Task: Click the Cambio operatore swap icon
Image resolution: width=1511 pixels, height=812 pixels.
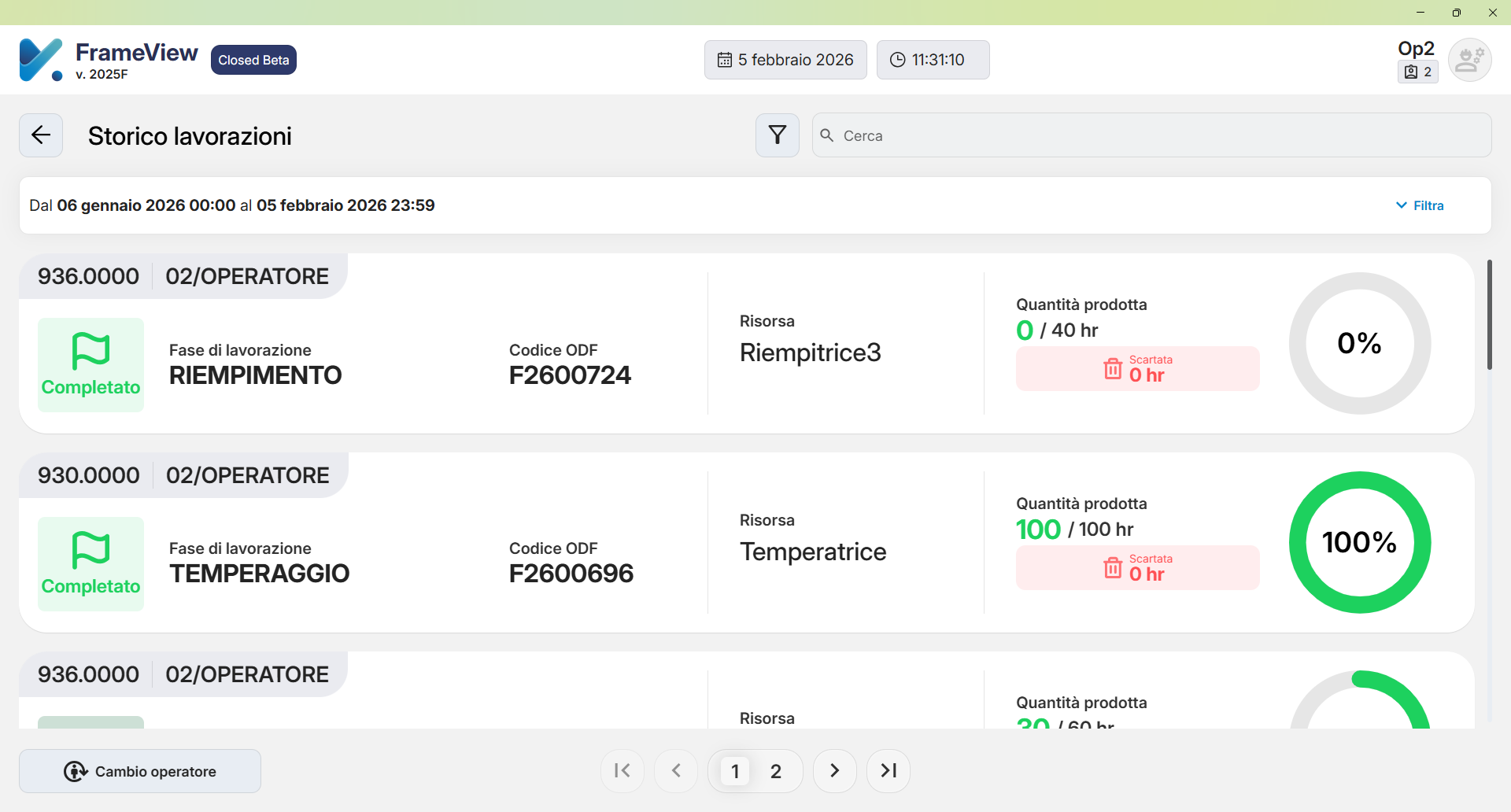Action: click(x=76, y=771)
